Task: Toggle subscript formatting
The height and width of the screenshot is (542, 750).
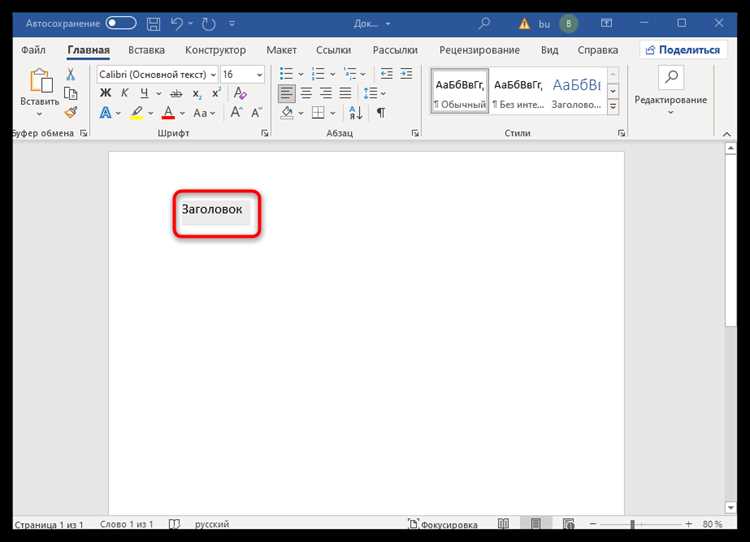Action: [197, 94]
